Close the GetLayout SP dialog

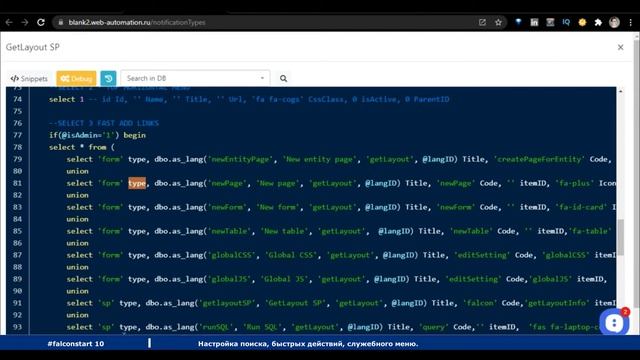620,47
